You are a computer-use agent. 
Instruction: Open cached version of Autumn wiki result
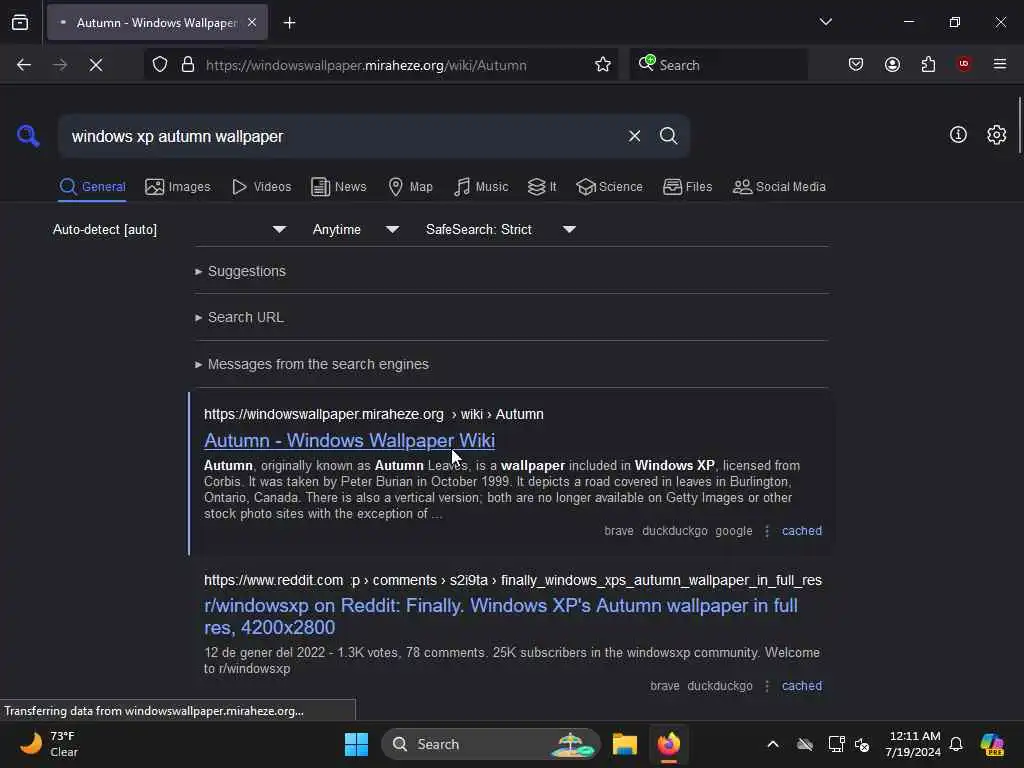[802, 531]
